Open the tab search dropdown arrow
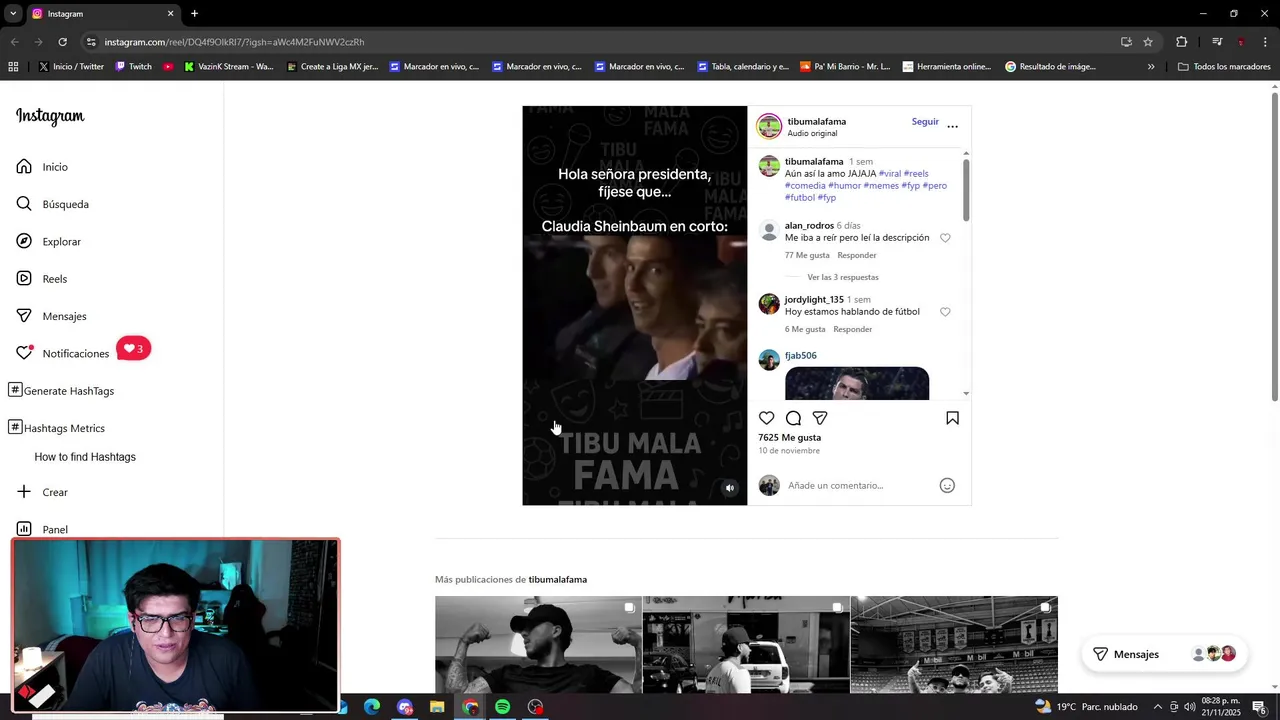This screenshot has width=1280, height=720. (x=12, y=14)
